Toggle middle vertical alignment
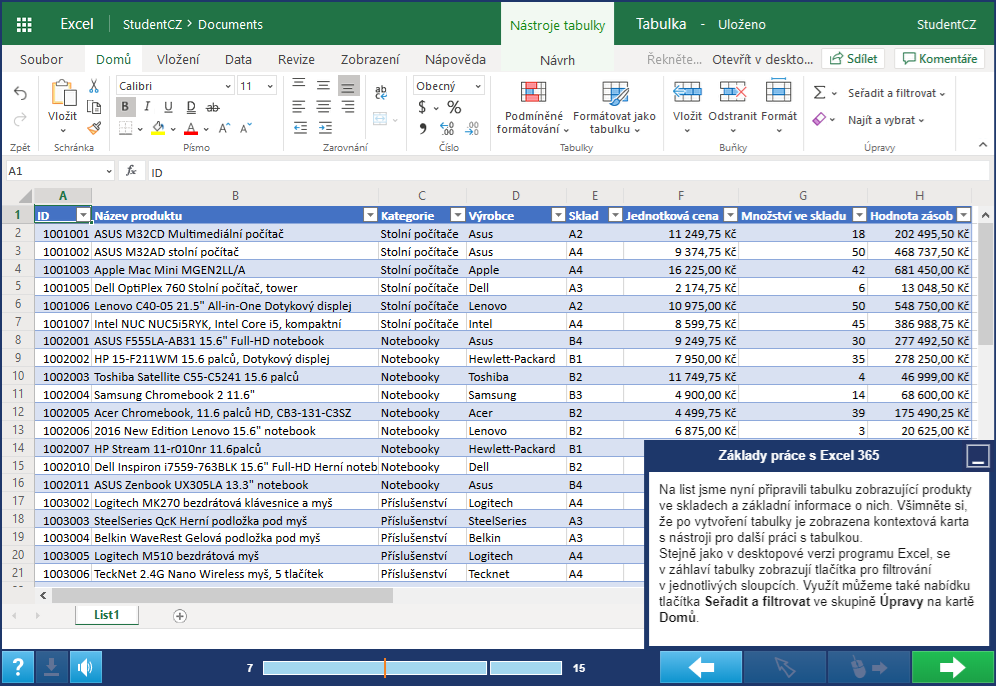 pyautogui.click(x=324, y=86)
